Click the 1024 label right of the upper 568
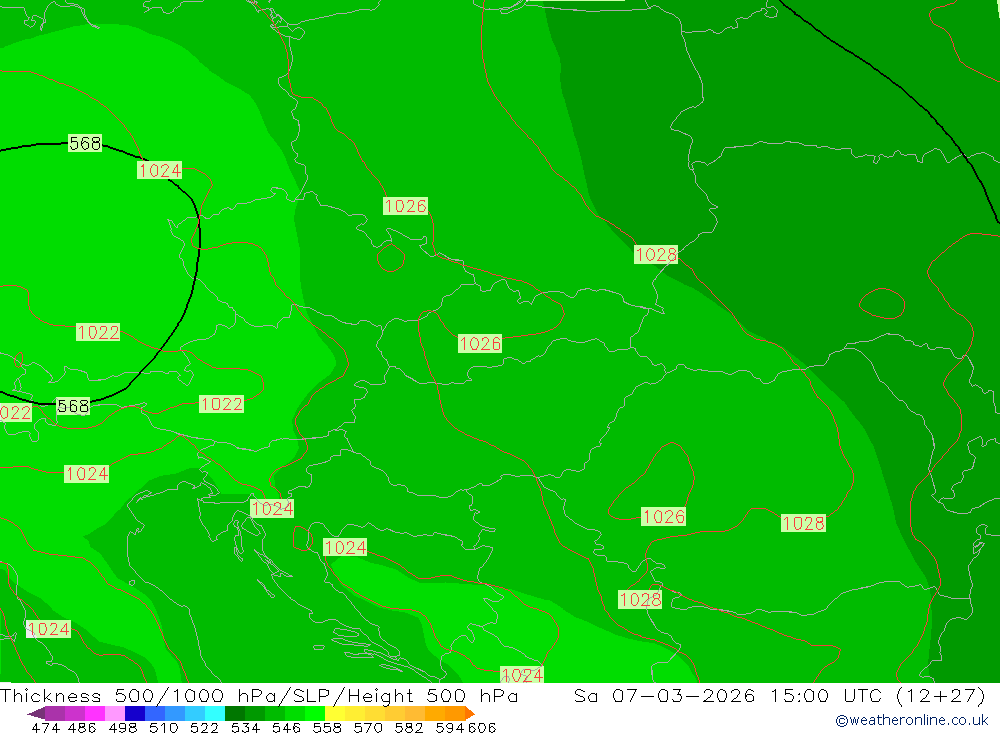 pyautogui.click(x=159, y=170)
